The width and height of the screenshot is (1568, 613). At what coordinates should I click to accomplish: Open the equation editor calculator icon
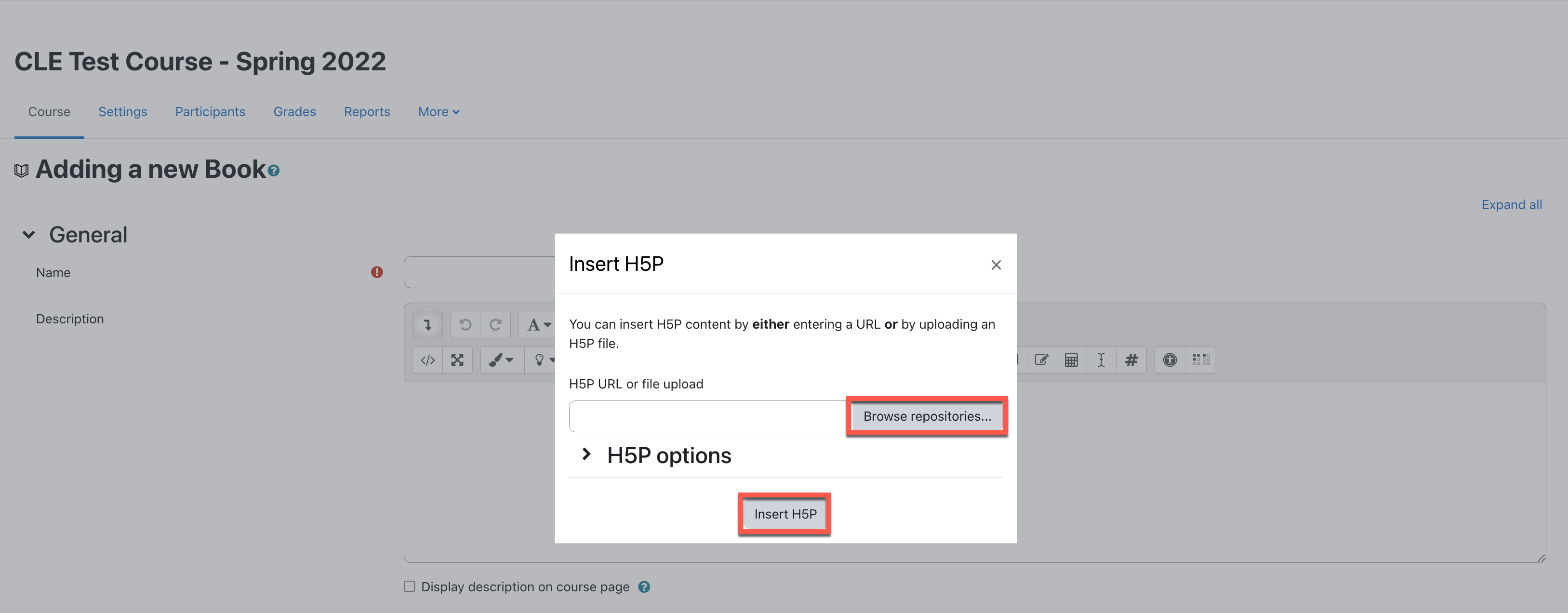point(1071,360)
